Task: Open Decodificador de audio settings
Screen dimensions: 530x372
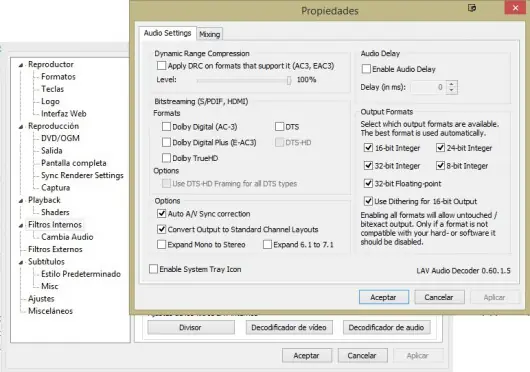Action: pos(386,327)
